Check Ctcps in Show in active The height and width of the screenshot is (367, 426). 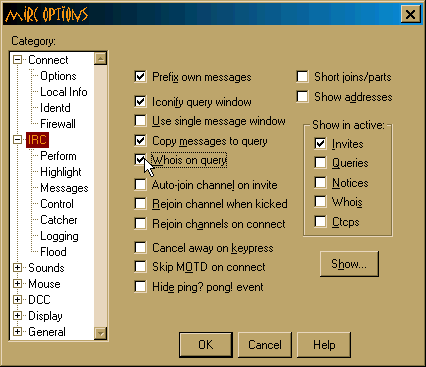coord(320,222)
